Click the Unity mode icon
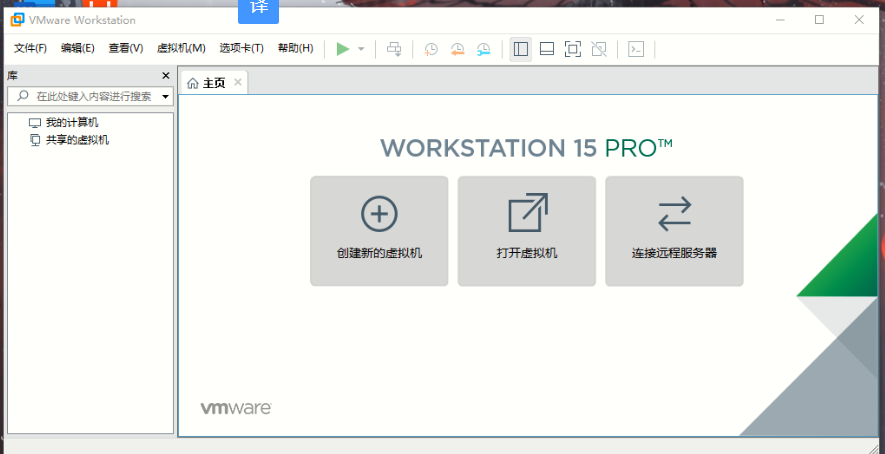The height and width of the screenshot is (454, 885). point(599,49)
